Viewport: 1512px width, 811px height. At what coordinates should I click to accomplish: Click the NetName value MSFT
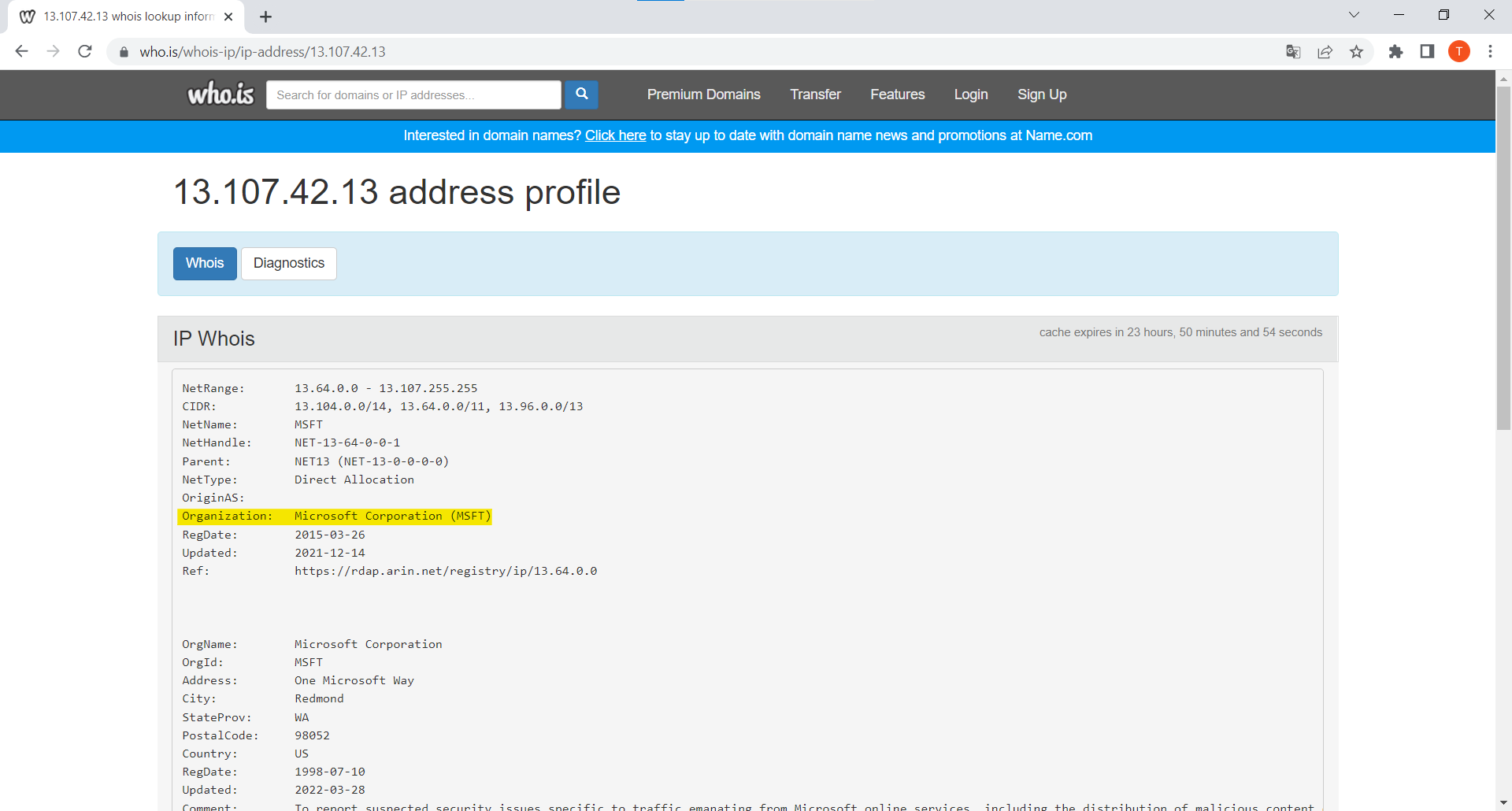(x=309, y=424)
